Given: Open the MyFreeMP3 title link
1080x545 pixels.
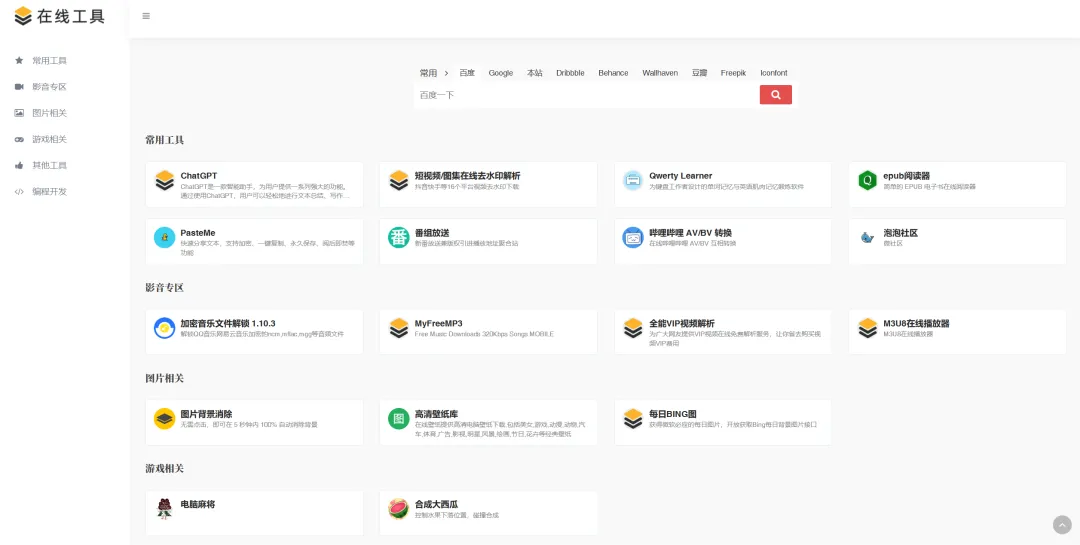Looking at the screenshot, I should (x=438, y=323).
